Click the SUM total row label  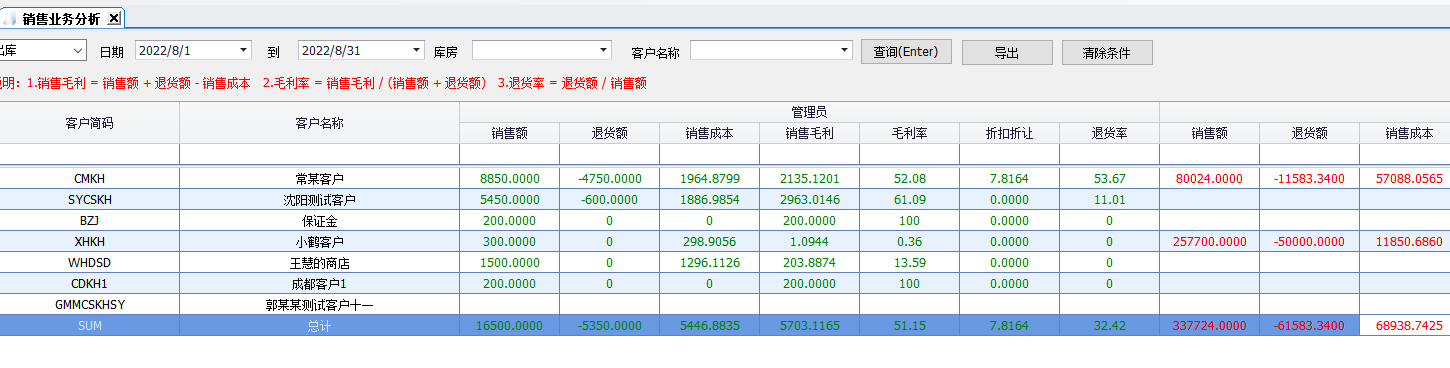(x=90, y=325)
